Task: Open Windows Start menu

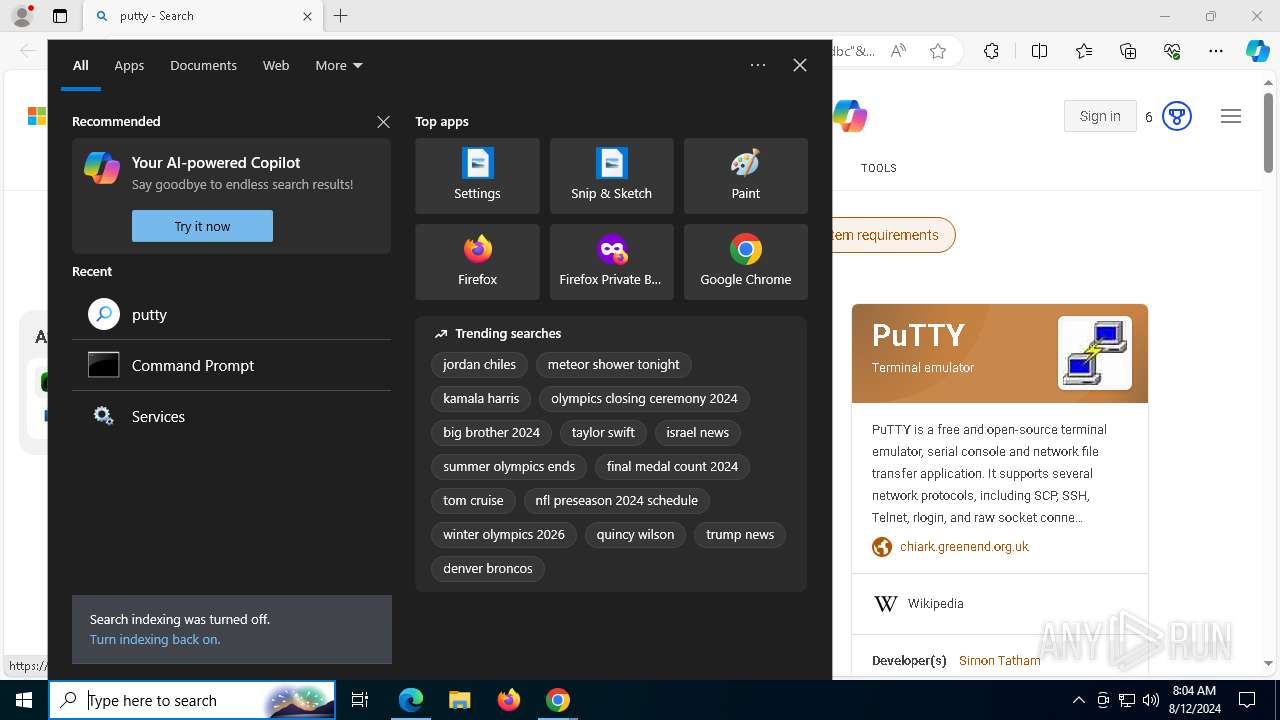Action: click(x=24, y=700)
